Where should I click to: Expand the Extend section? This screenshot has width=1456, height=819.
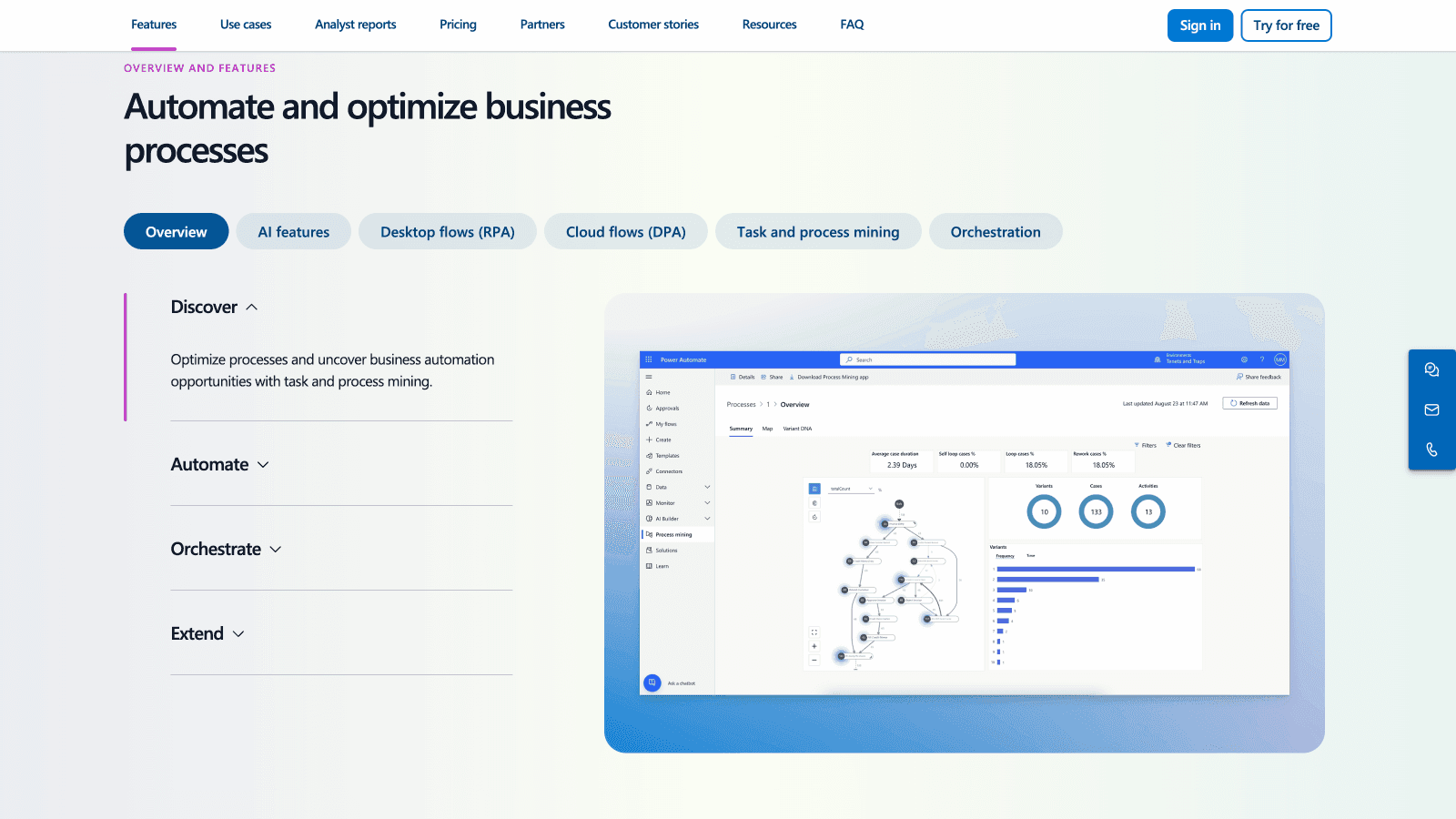click(207, 634)
